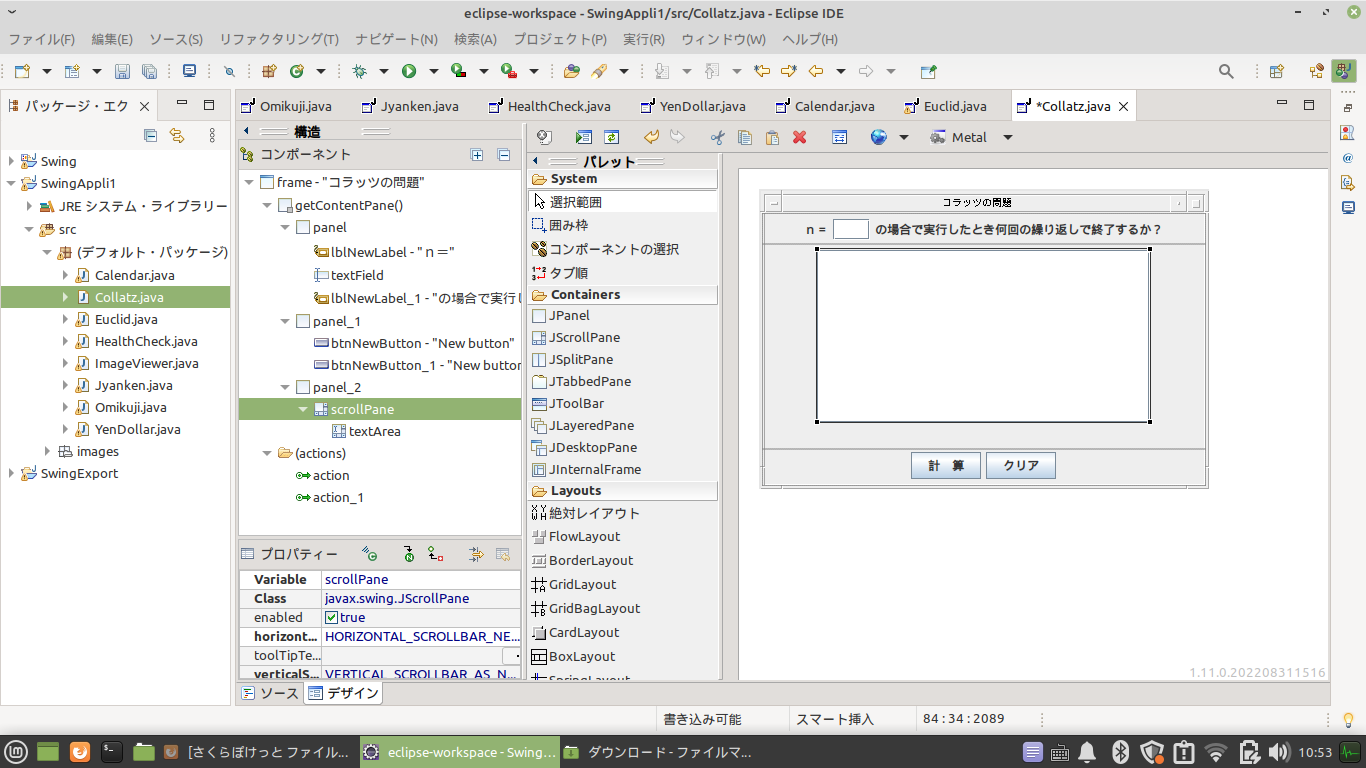Cut the selection with the scissors icon
This screenshot has height=768, width=1366.
pos(717,137)
